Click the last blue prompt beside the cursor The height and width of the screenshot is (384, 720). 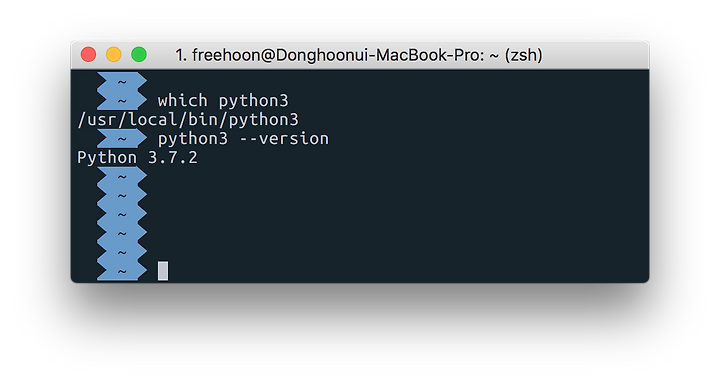click(122, 271)
